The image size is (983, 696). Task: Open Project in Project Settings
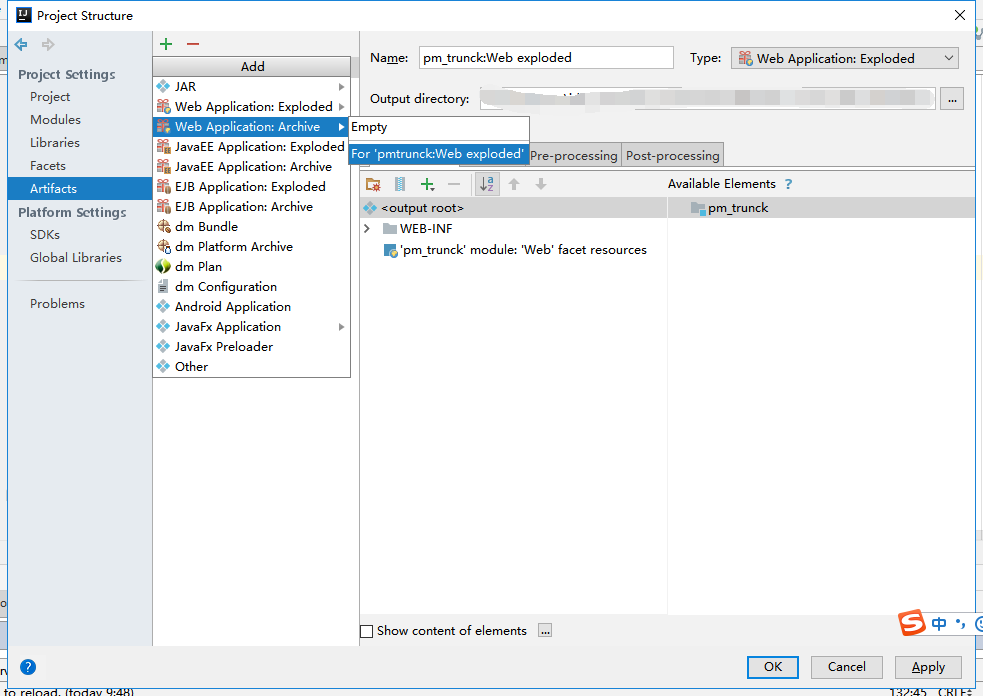pyautogui.click(x=50, y=97)
